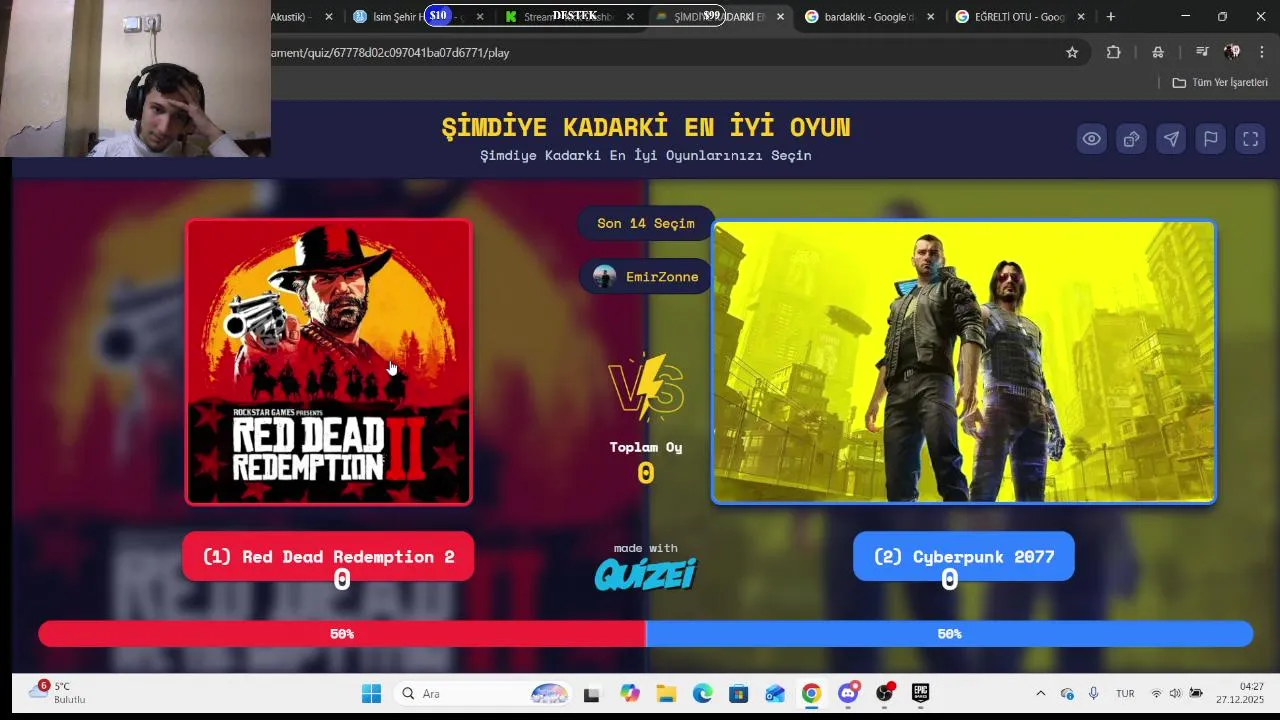1280x720 pixels.
Task: Open Microsoft Edge from the taskbar
Action: coord(702,693)
